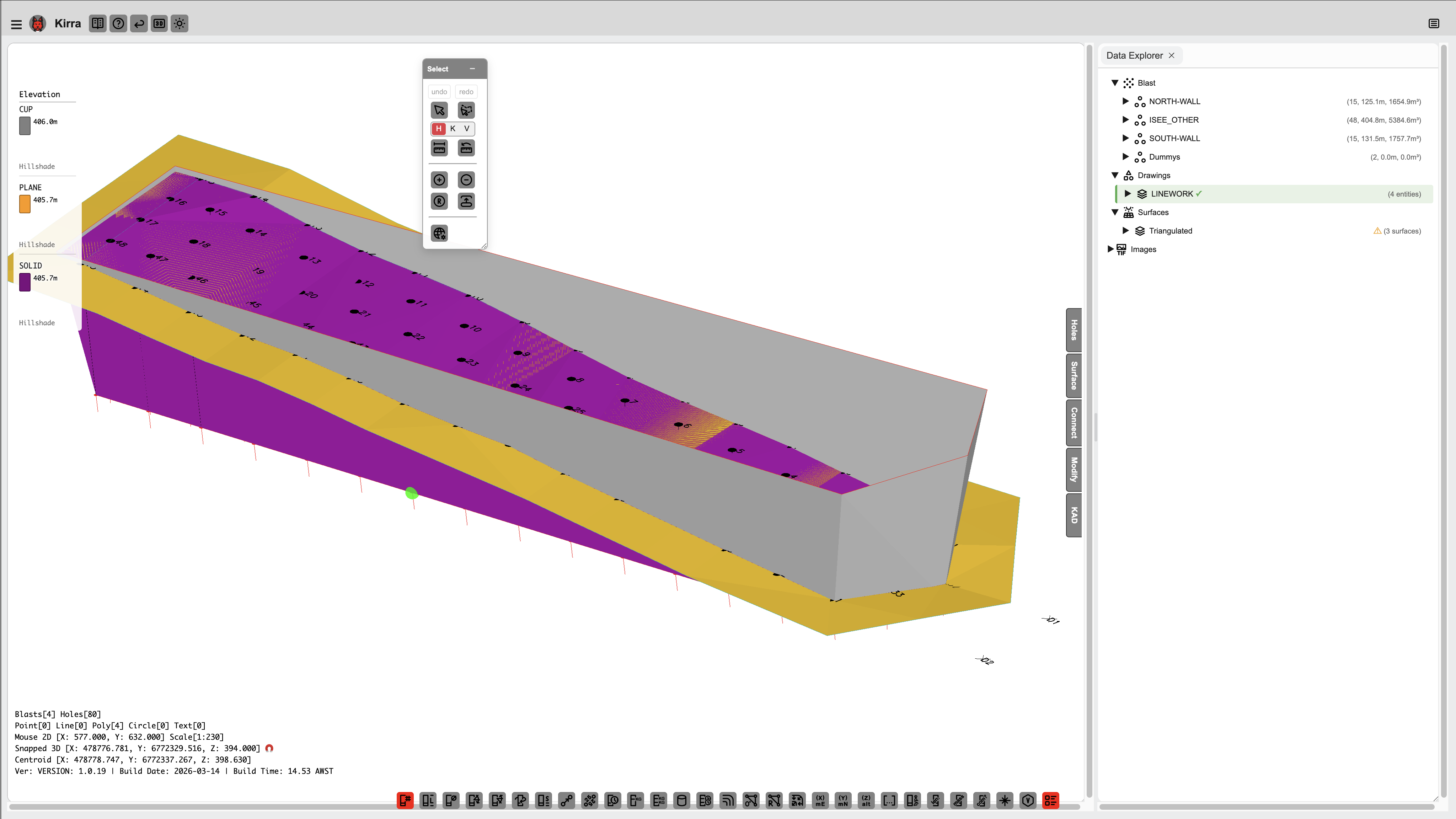
Task: Close the Data Explorer panel
Action: coord(1172,55)
